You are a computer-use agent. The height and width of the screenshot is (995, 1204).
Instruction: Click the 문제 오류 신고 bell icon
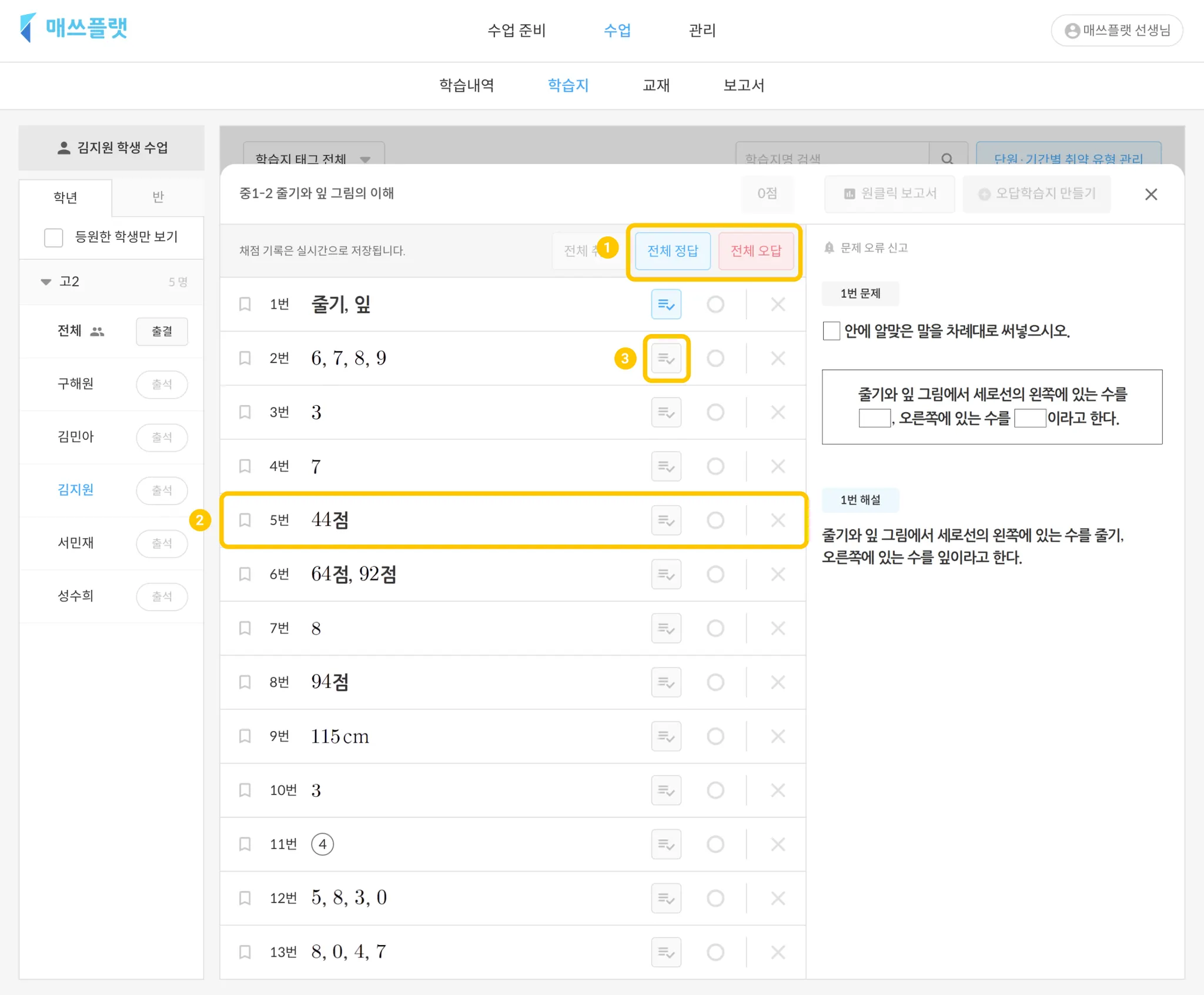pos(829,248)
